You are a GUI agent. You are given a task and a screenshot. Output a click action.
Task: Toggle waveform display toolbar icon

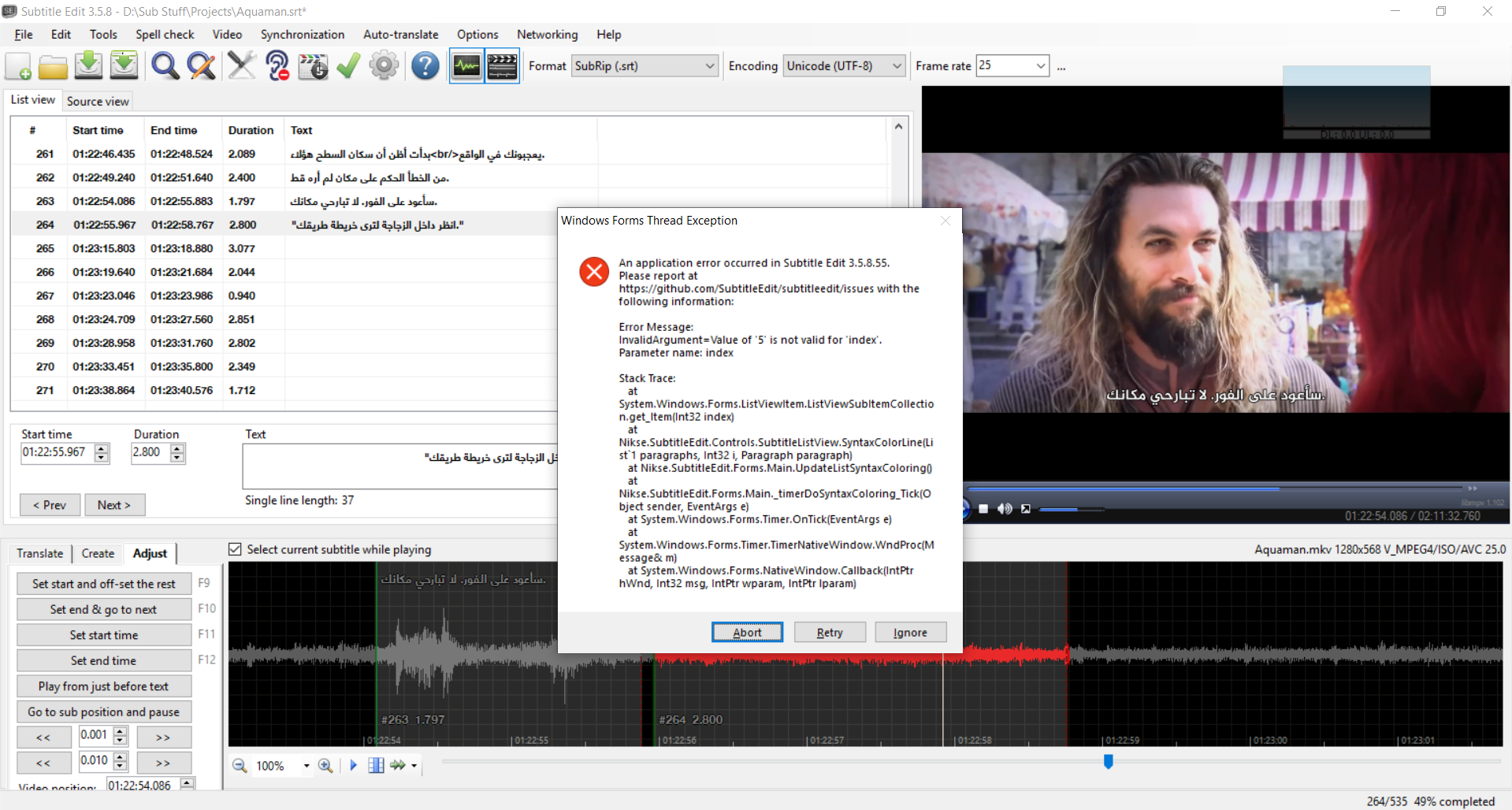click(466, 66)
